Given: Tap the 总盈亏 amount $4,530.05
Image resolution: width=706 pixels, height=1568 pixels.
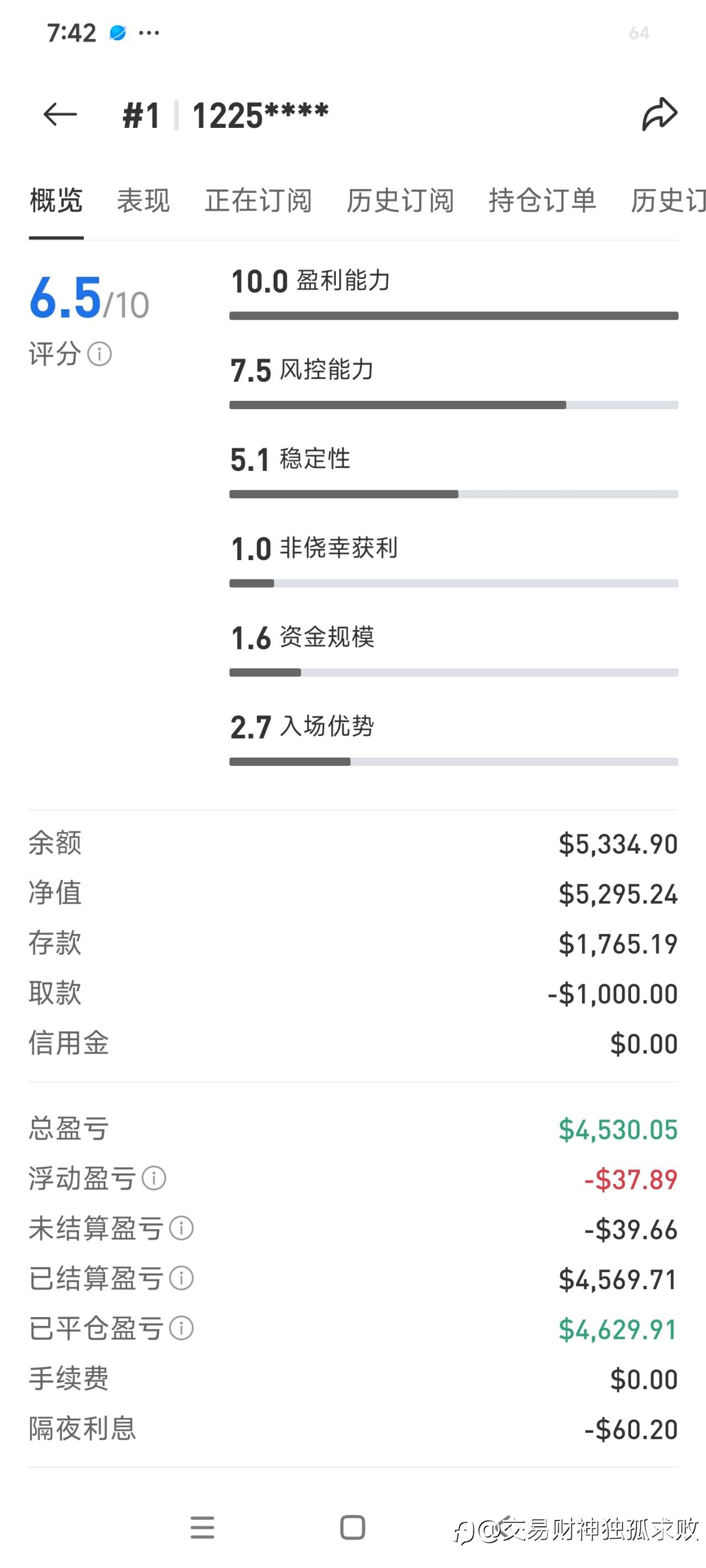Looking at the screenshot, I should 618,1130.
